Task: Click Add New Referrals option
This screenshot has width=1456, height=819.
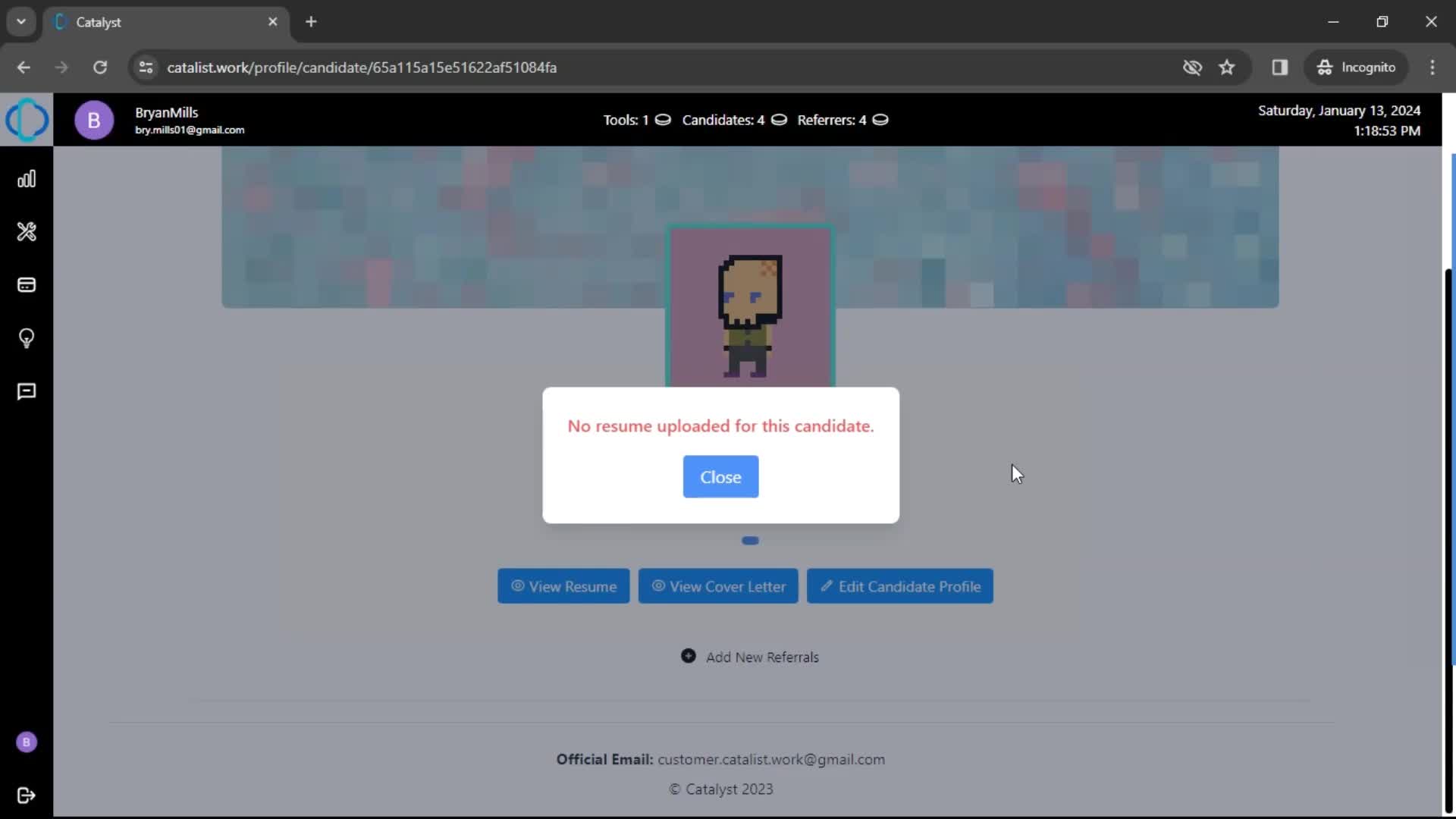Action: click(x=749, y=657)
